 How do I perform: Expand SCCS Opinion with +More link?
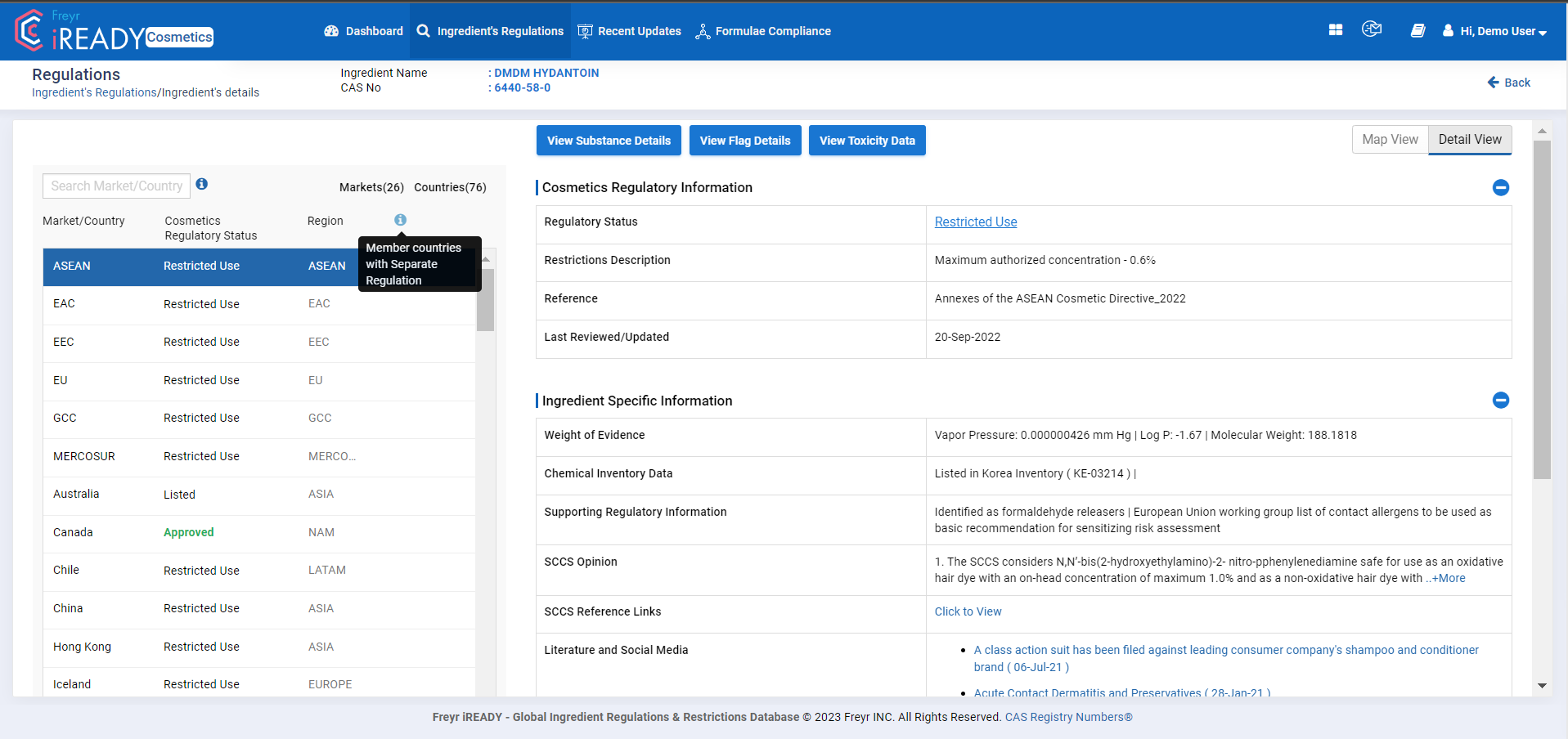[x=1448, y=579]
